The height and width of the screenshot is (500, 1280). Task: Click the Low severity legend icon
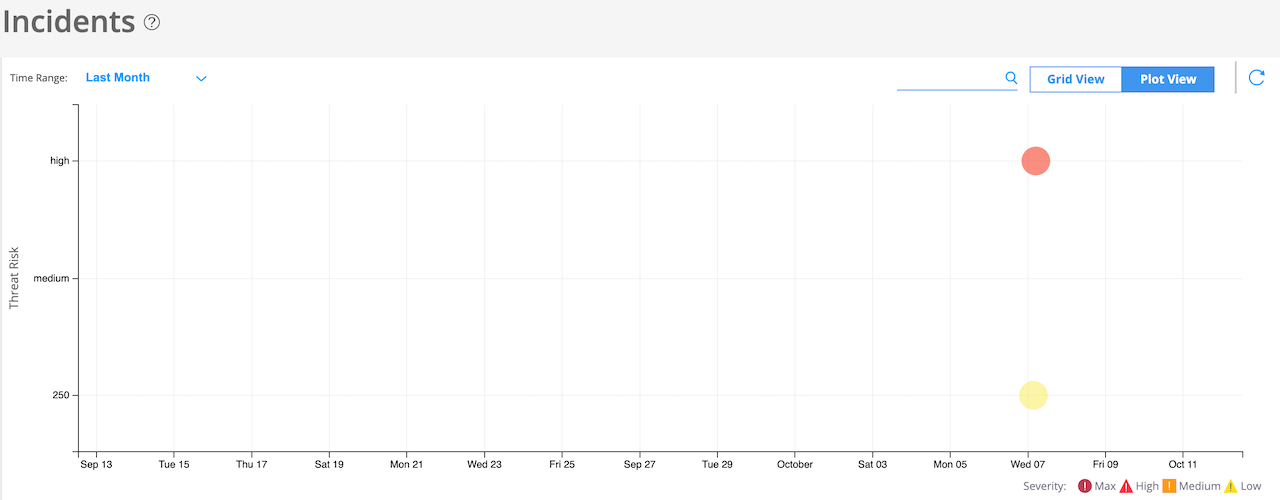pos(1231,486)
